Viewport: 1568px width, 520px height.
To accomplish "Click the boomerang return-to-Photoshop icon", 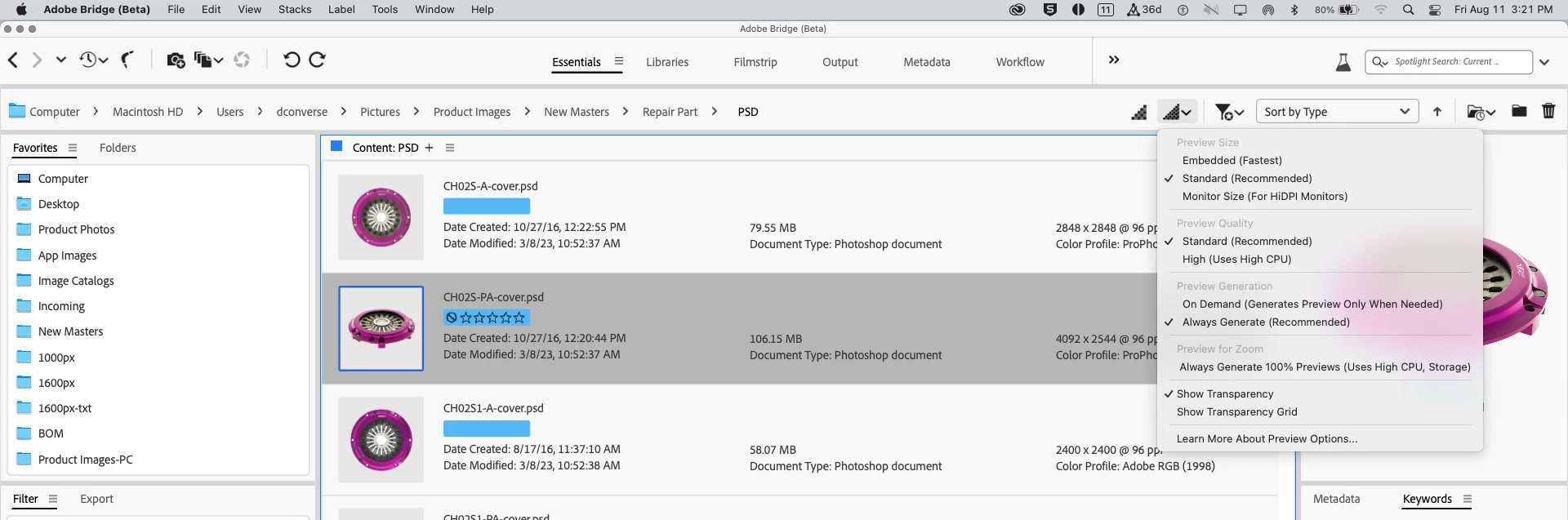I will [127, 60].
